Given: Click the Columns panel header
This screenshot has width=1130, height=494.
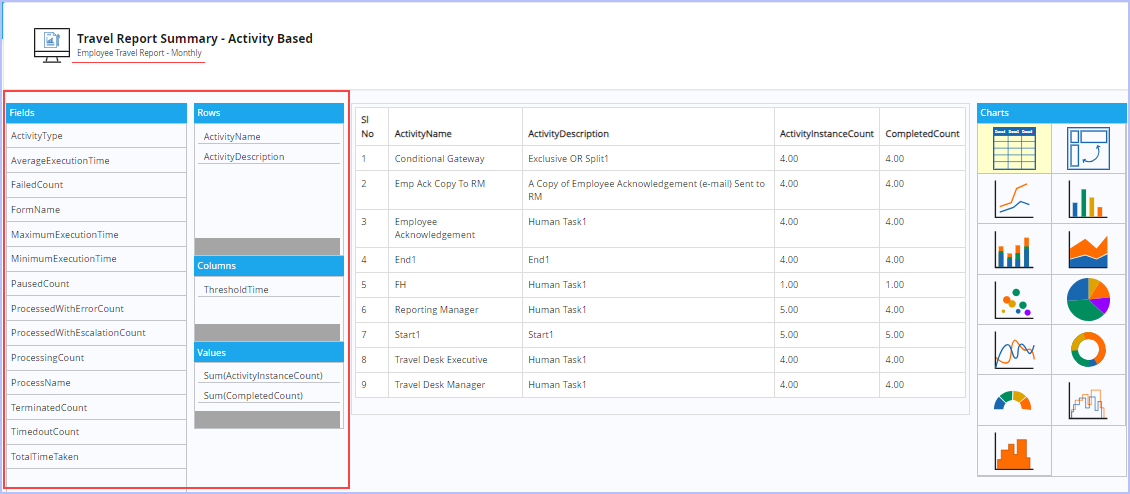Looking at the screenshot, I should coord(269,265).
